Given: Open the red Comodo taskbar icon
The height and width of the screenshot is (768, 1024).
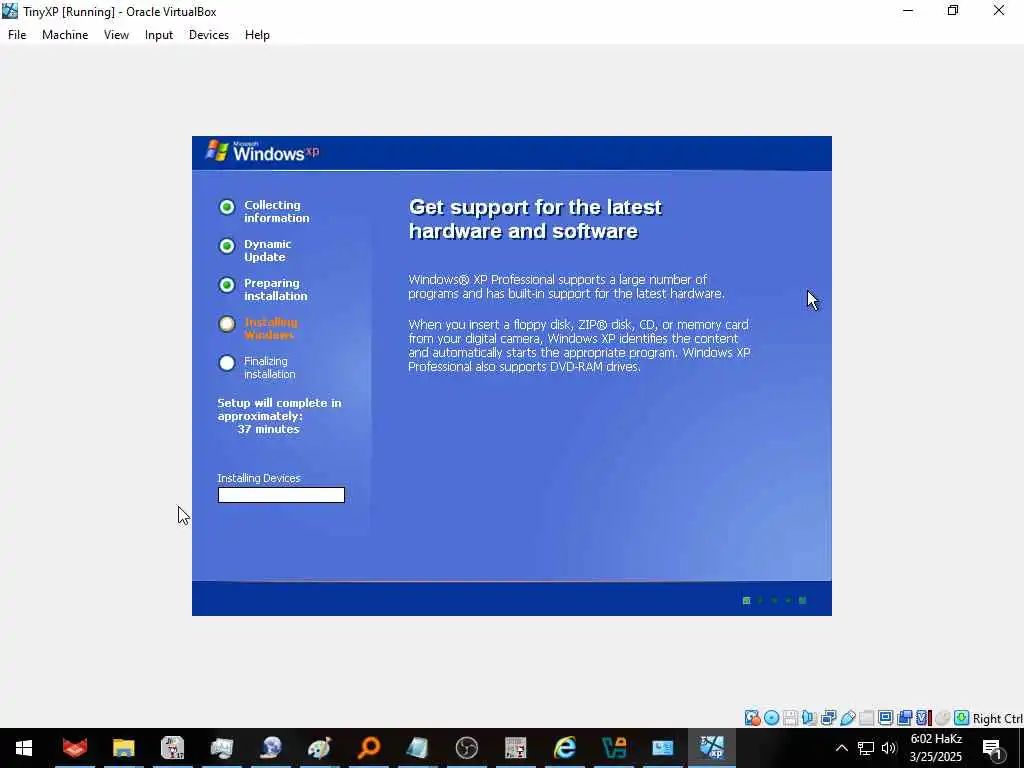Looking at the screenshot, I should pos(74,748).
